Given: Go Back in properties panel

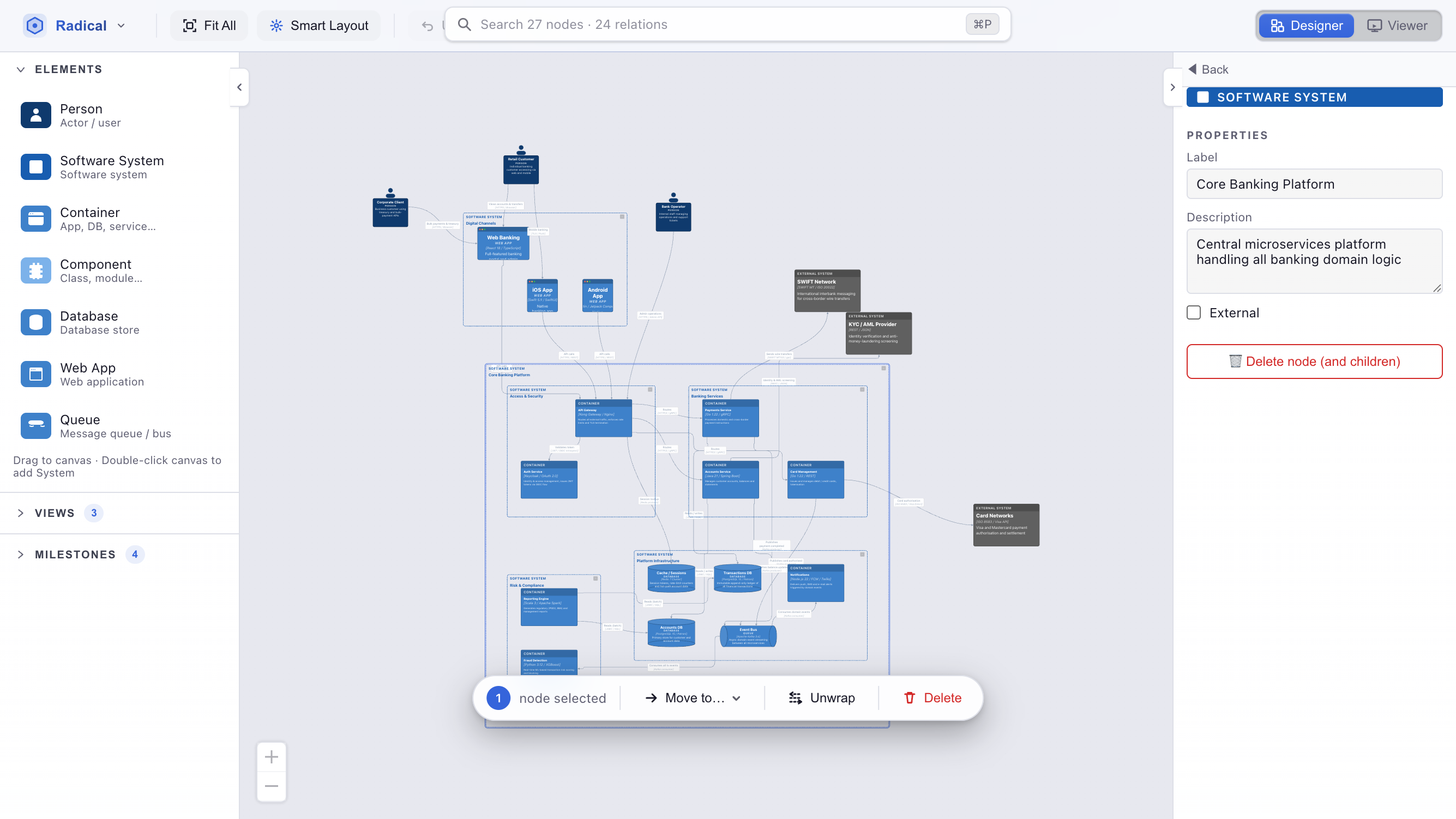Looking at the screenshot, I should (1208, 69).
